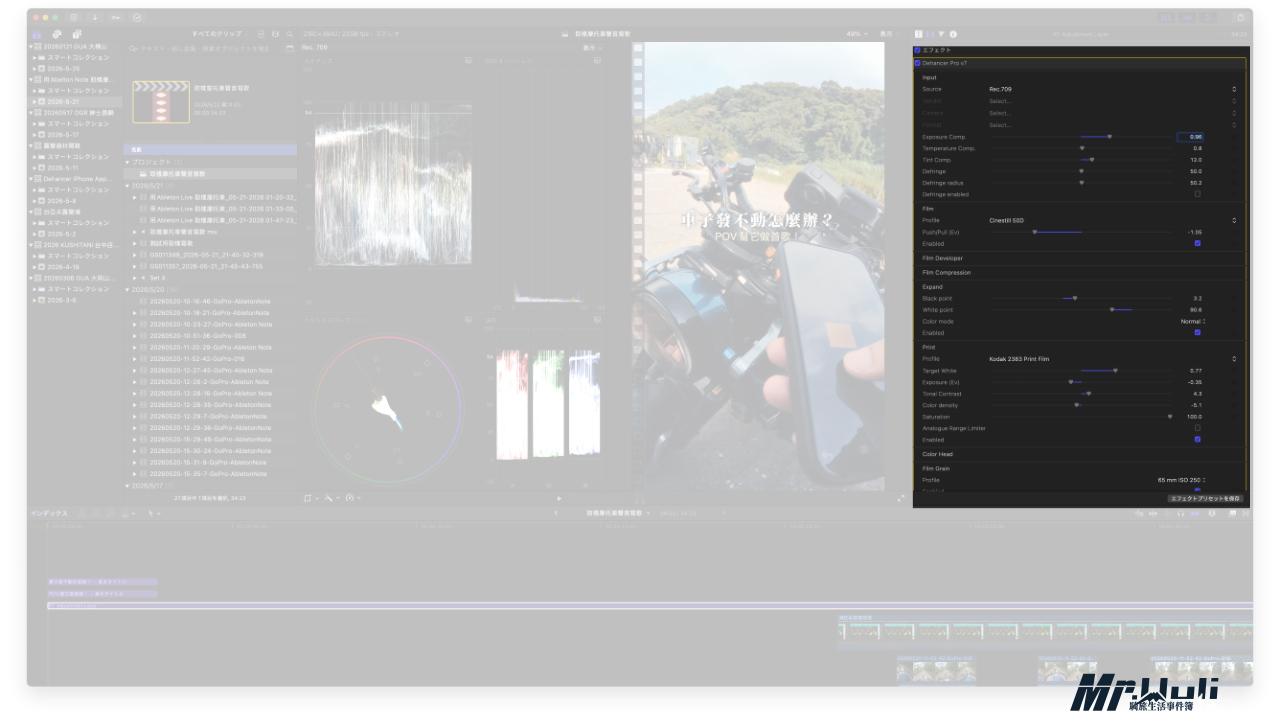
Task: Open background tasks checkmark icon
Action: click(137, 18)
